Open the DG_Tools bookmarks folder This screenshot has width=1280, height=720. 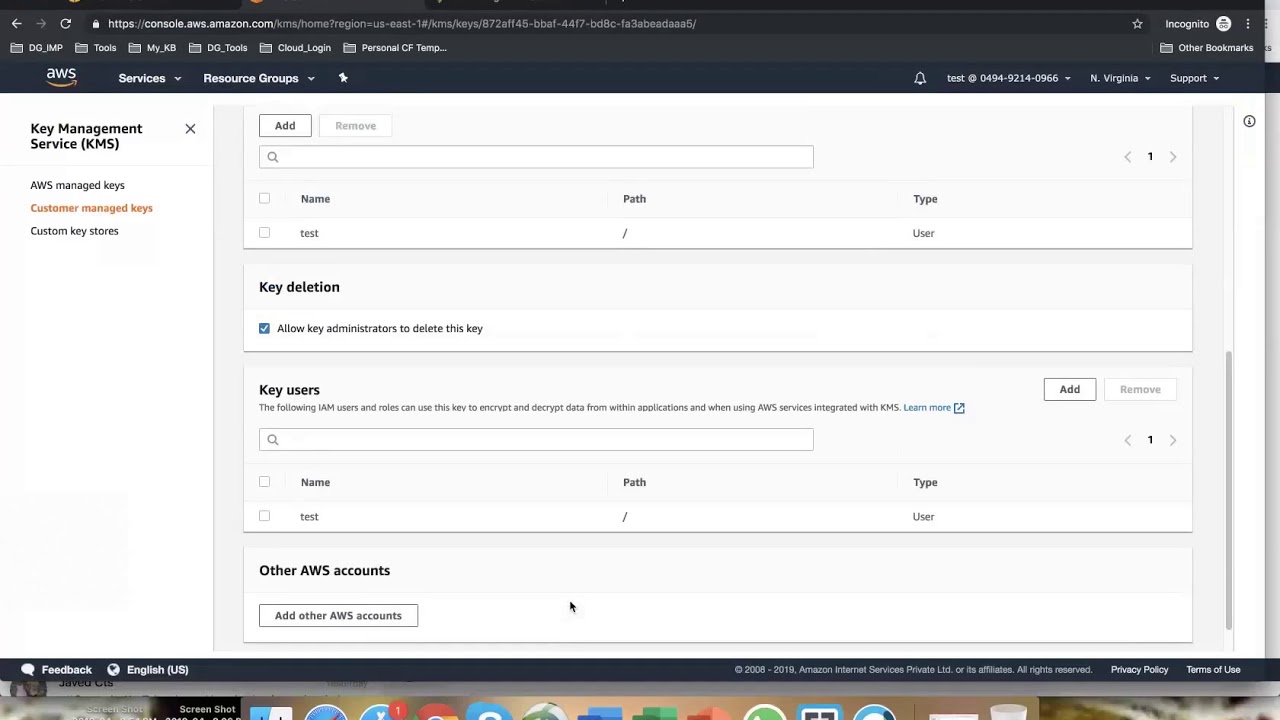tap(218, 48)
